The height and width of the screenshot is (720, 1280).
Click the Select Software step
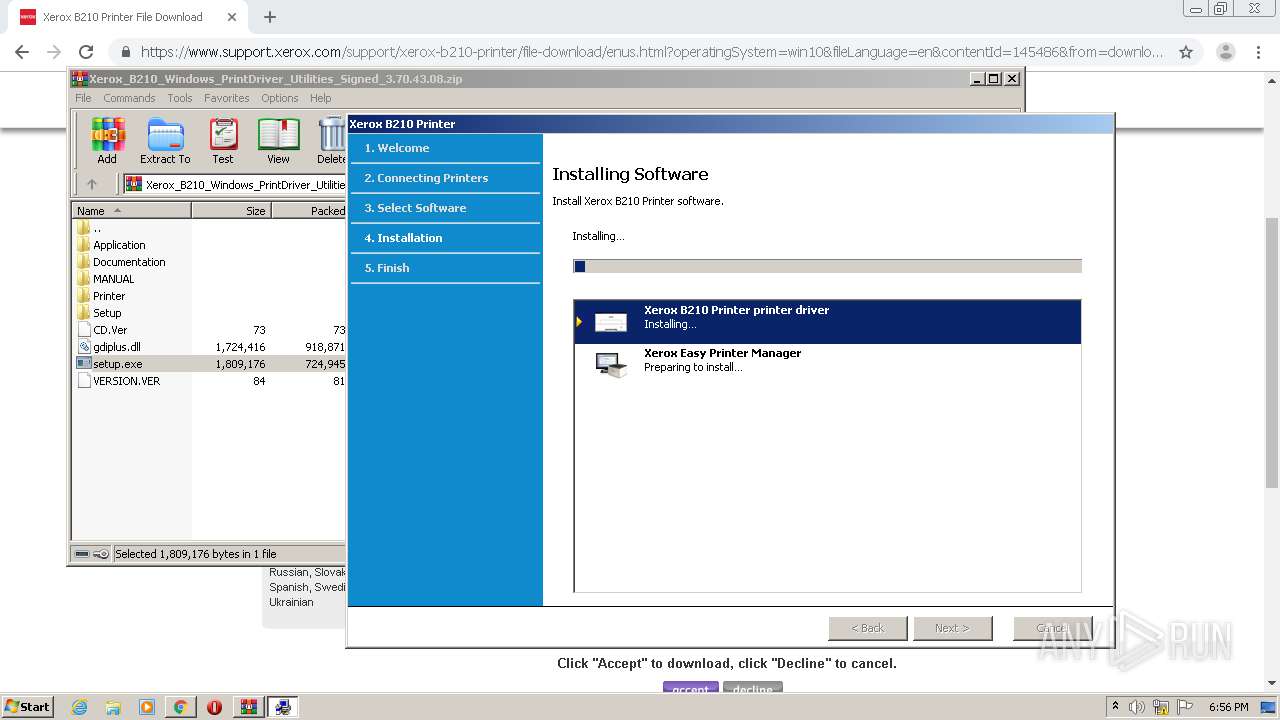point(446,208)
